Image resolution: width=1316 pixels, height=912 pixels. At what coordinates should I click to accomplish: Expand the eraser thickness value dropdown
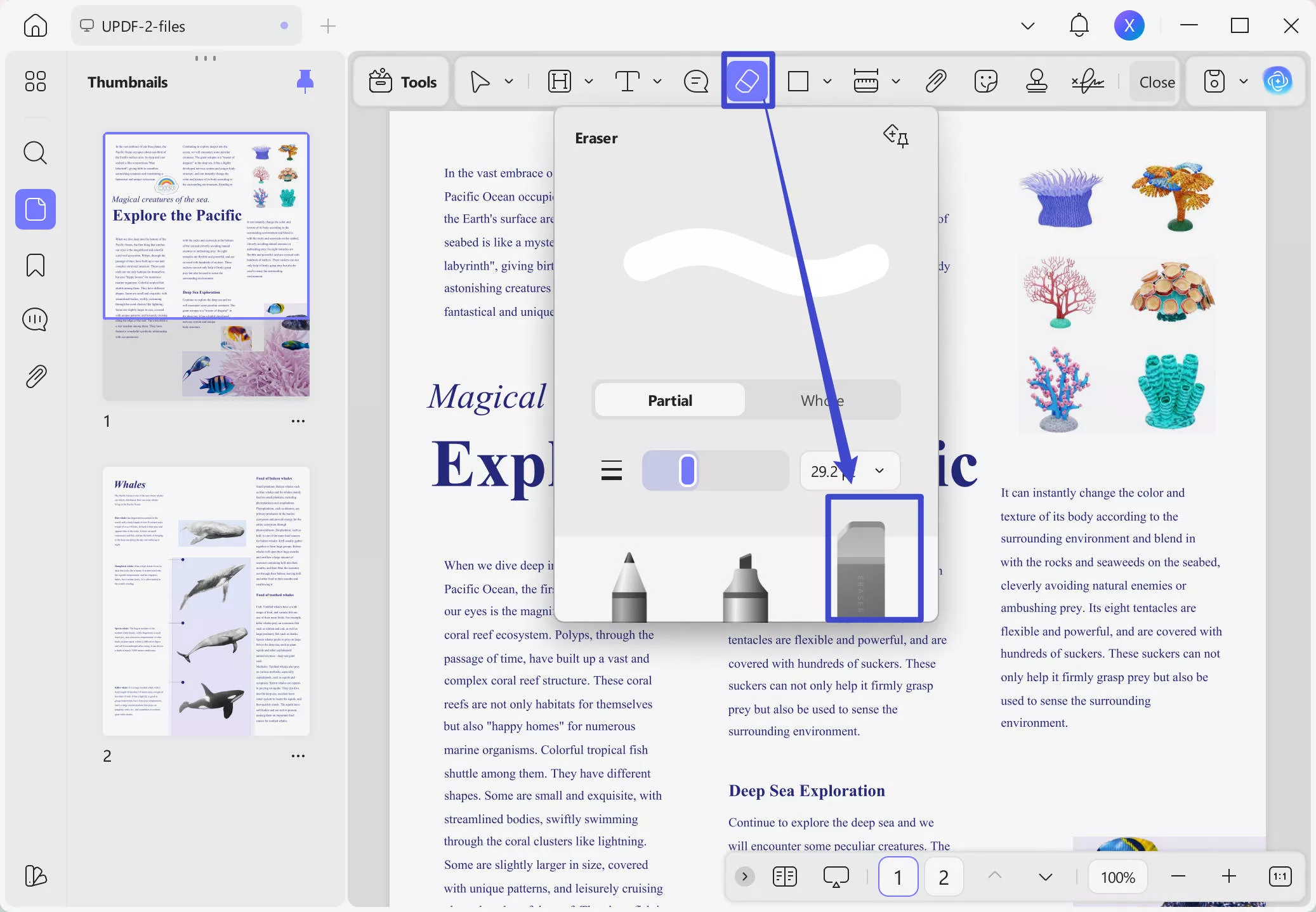pyautogui.click(x=879, y=471)
